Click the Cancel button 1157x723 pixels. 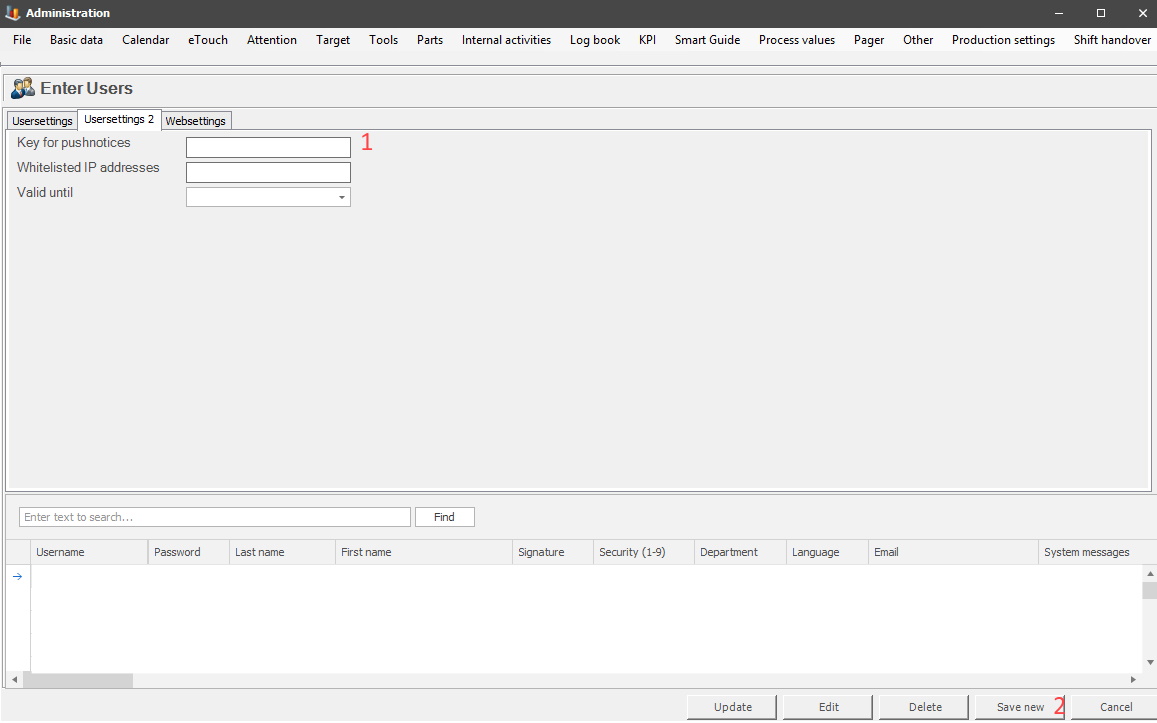[x=1114, y=707]
